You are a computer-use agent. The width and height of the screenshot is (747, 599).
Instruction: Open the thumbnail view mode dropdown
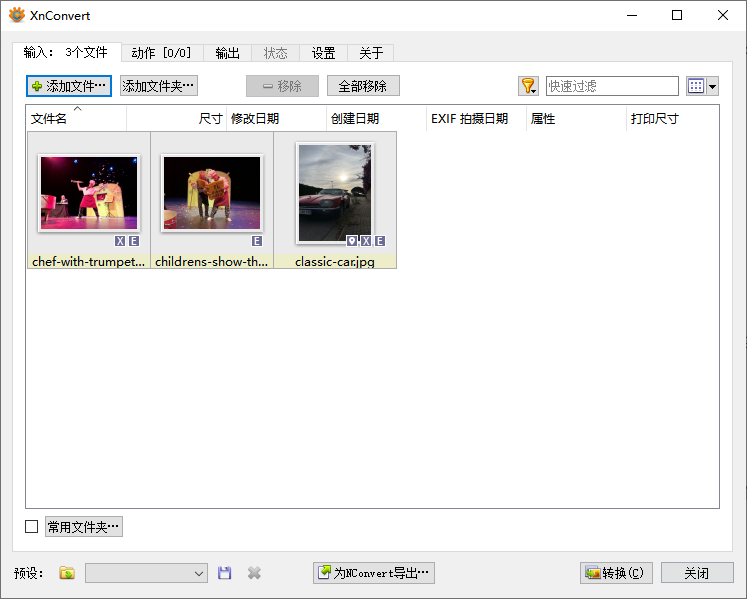[x=702, y=86]
